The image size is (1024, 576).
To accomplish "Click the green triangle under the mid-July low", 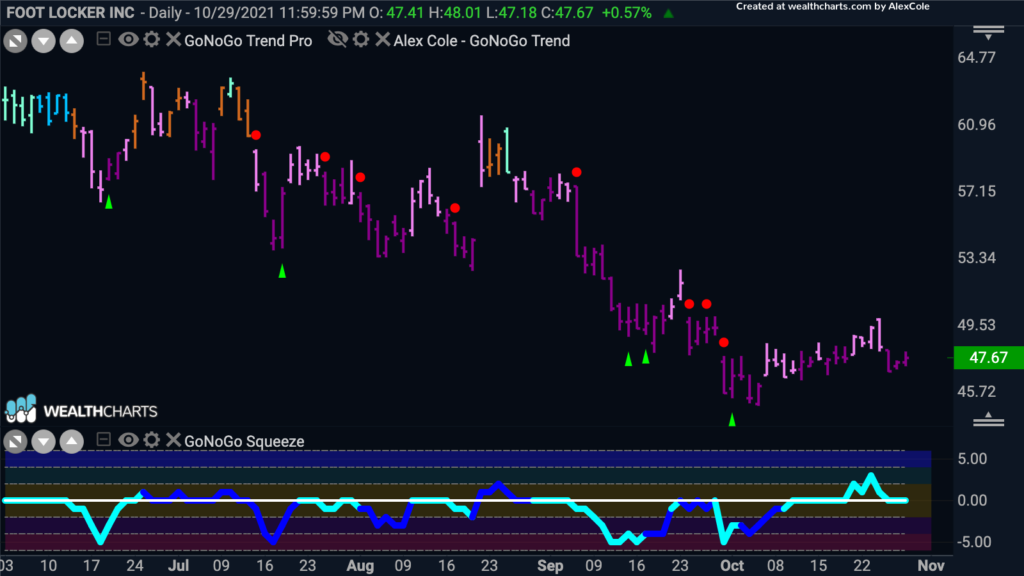I will [282, 271].
